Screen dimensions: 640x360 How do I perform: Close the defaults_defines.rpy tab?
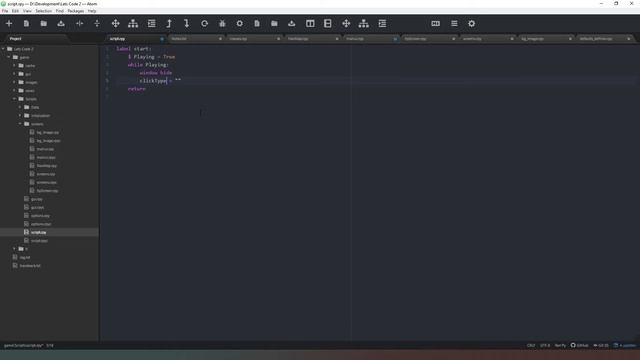point(629,39)
